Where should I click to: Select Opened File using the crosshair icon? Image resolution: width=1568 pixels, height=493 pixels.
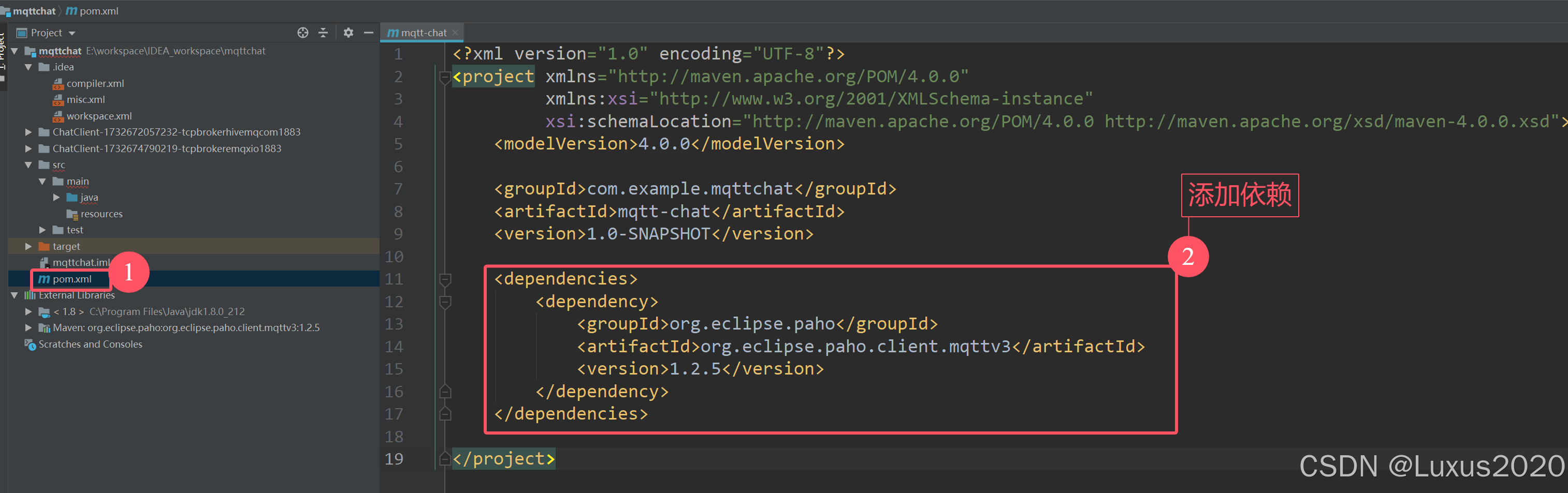(x=302, y=33)
